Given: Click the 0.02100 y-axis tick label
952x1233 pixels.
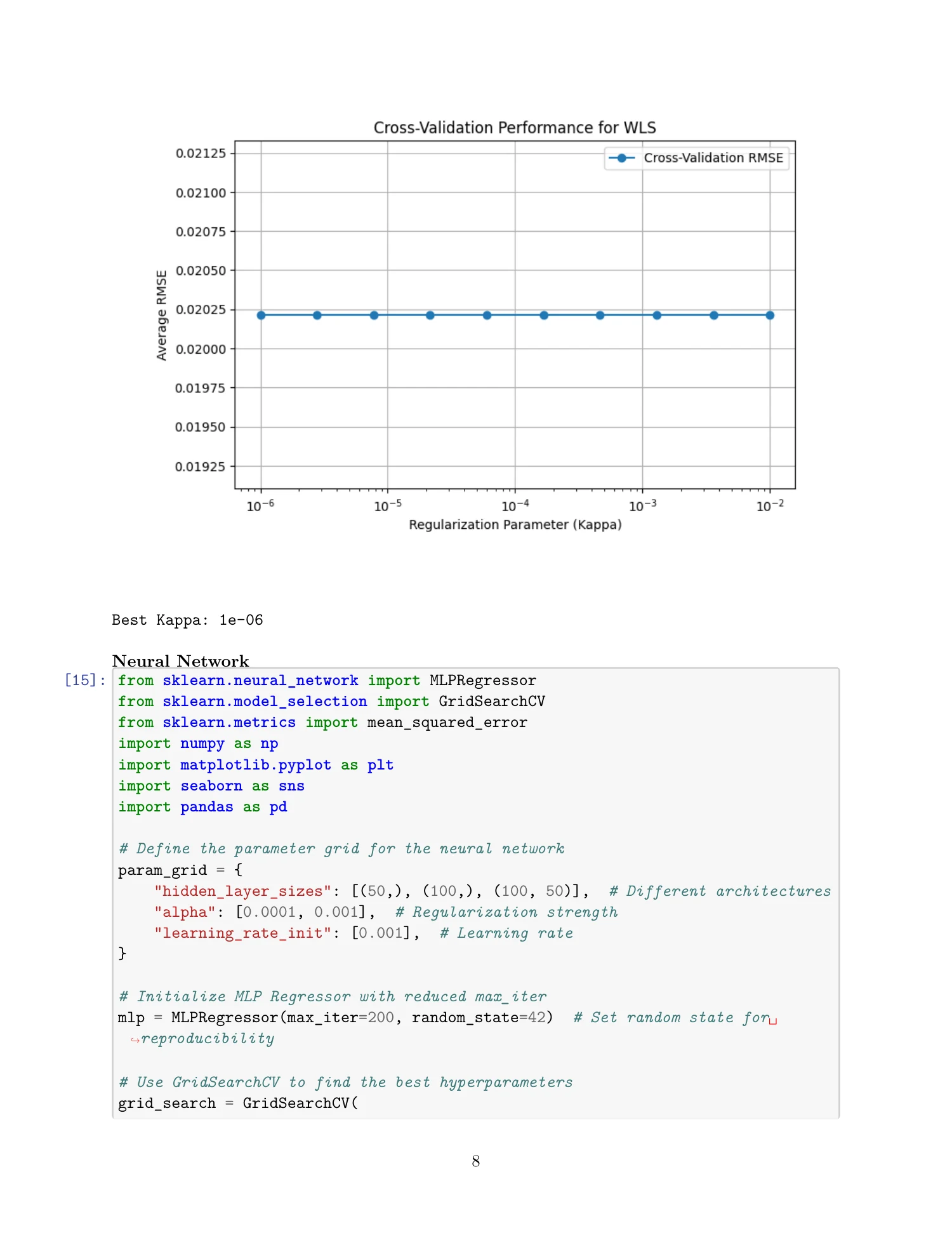Looking at the screenshot, I should (x=201, y=192).
